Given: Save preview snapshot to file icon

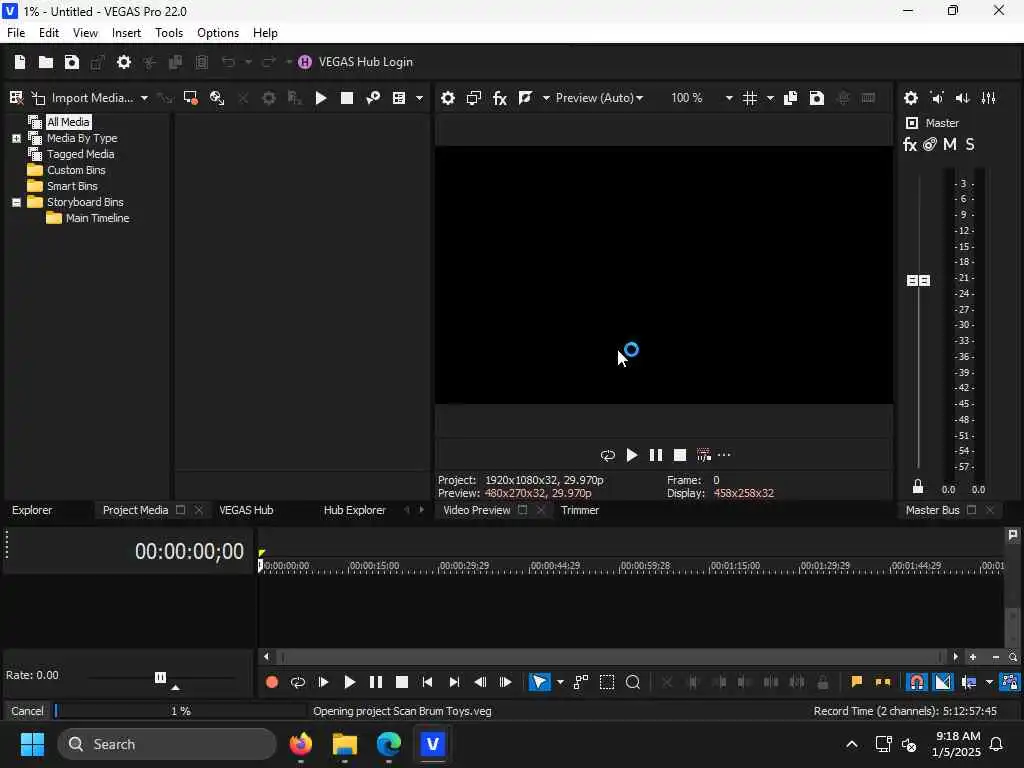Looking at the screenshot, I should [817, 98].
